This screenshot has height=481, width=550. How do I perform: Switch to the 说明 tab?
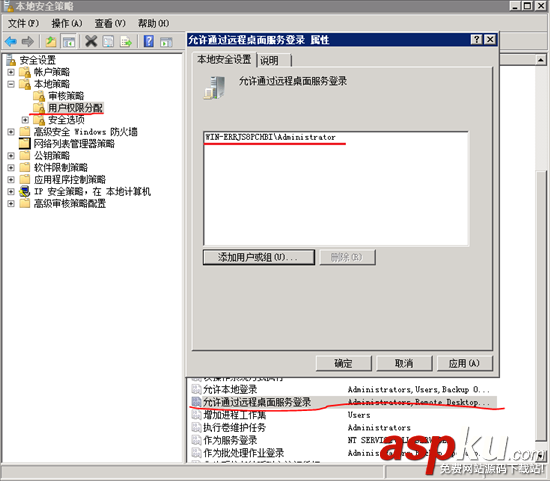pos(274,60)
